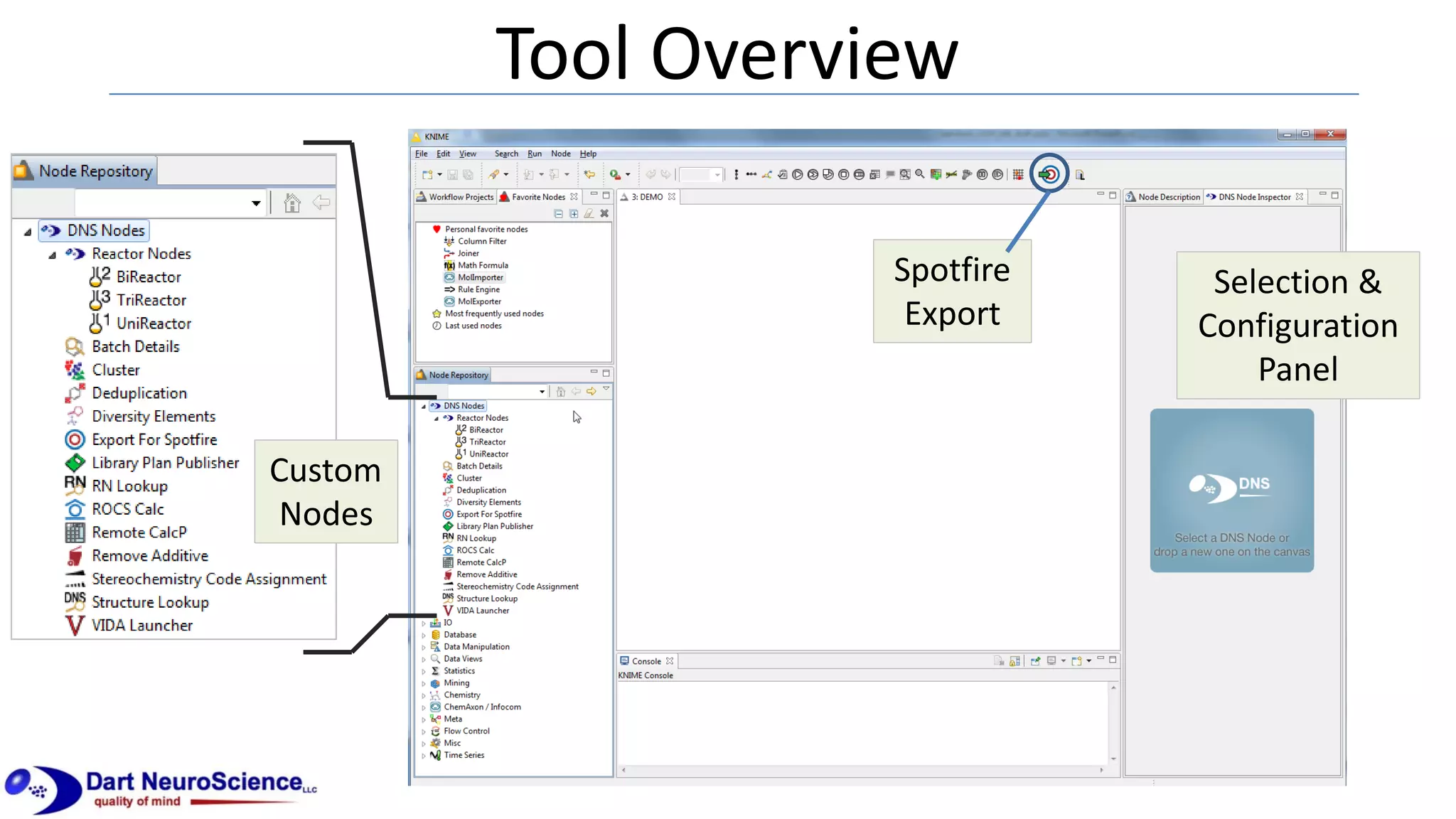The image size is (1456, 819).
Task: Click the horizontal node alignment toolbar icon
Action: [x=751, y=174]
